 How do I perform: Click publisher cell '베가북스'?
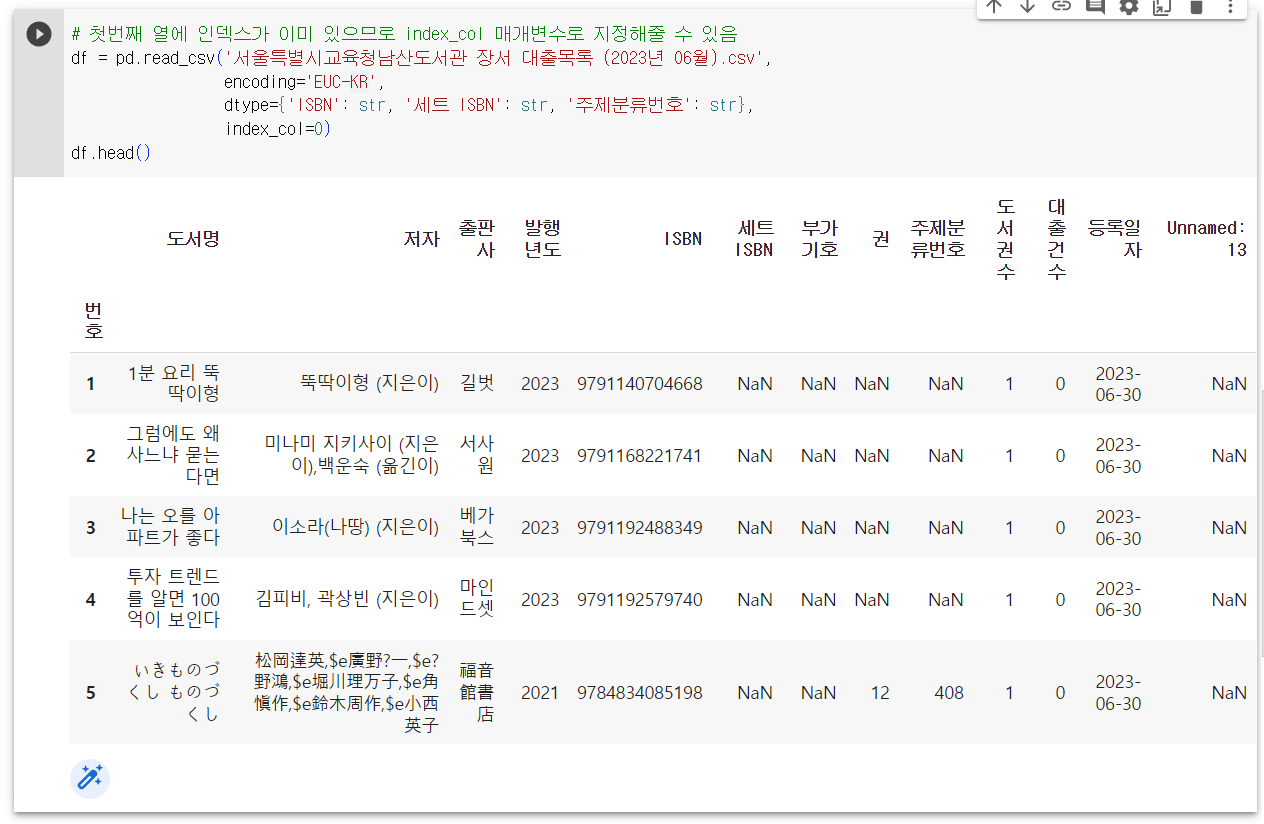pyautogui.click(x=477, y=527)
